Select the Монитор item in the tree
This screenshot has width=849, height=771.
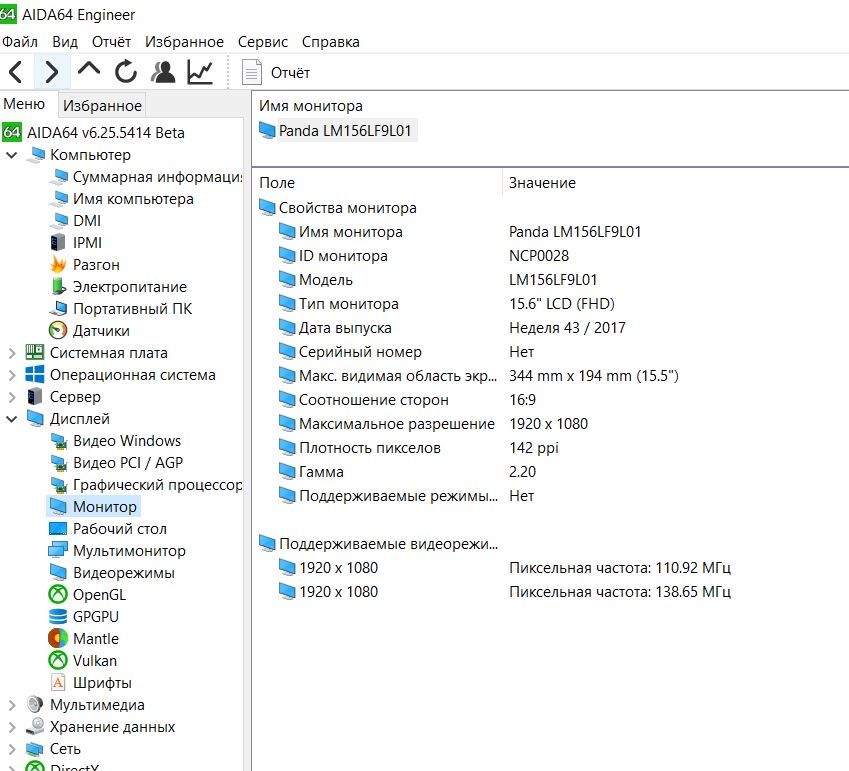point(94,507)
